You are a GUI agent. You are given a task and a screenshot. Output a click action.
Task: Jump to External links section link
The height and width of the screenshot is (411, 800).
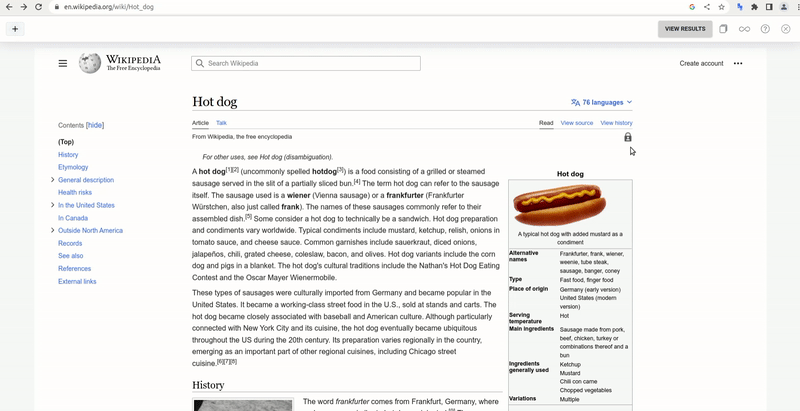pyautogui.click(x=77, y=281)
